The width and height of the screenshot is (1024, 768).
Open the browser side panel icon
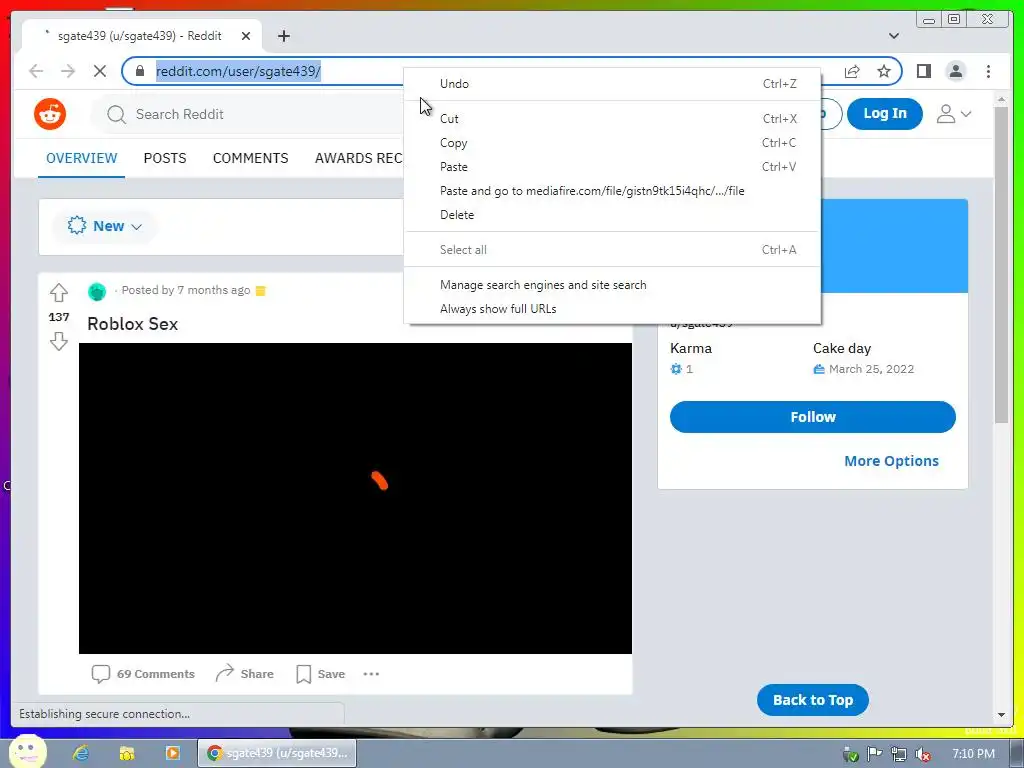click(x=923, y=71)
